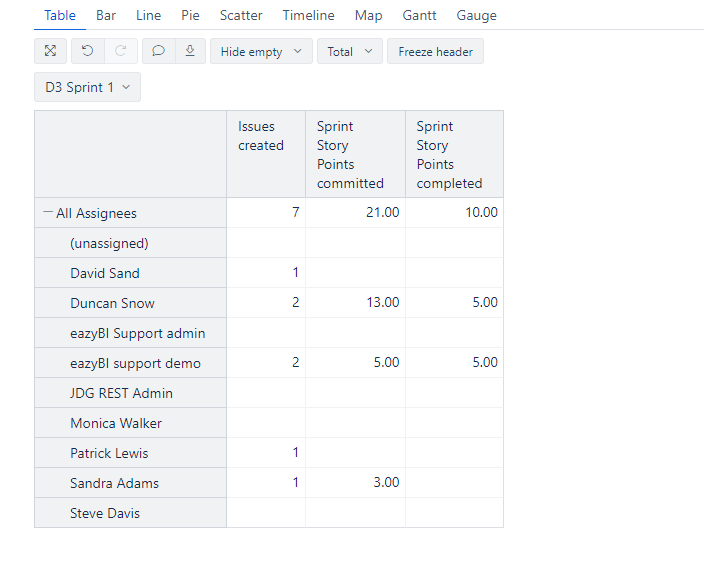Viewport: 704px width, 568px height.
Task: Undo the last report change
Action: point(88,51)
